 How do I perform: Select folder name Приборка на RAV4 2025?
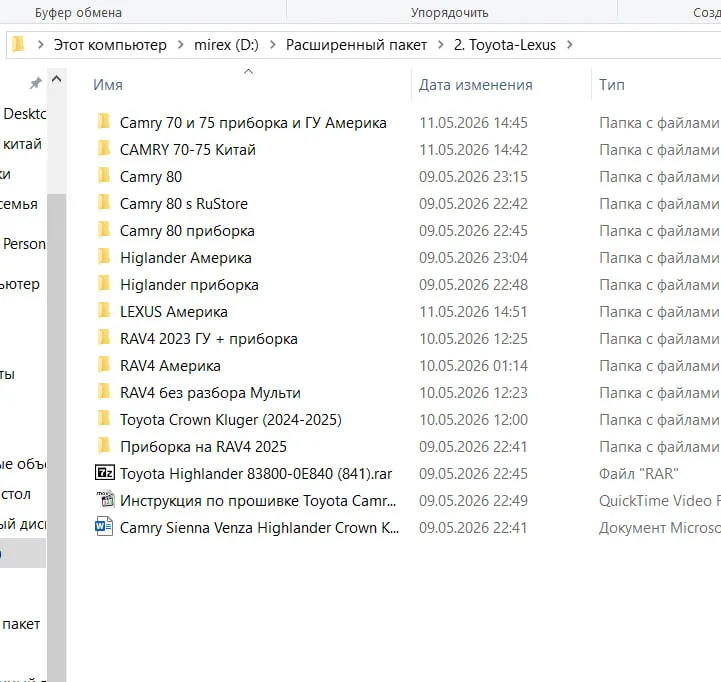point(203,447)
